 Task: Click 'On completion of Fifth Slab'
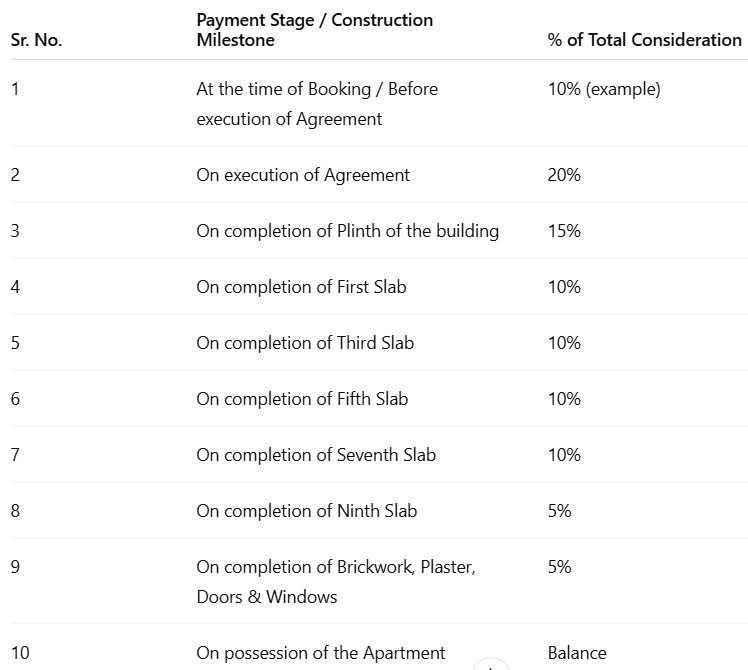click(x=302, y=399)
